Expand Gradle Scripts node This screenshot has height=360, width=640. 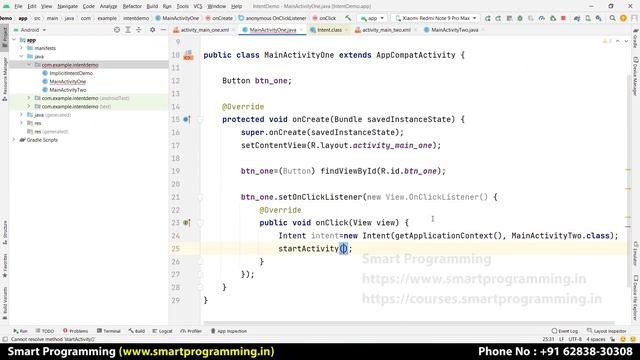click(x=14, y=140)
